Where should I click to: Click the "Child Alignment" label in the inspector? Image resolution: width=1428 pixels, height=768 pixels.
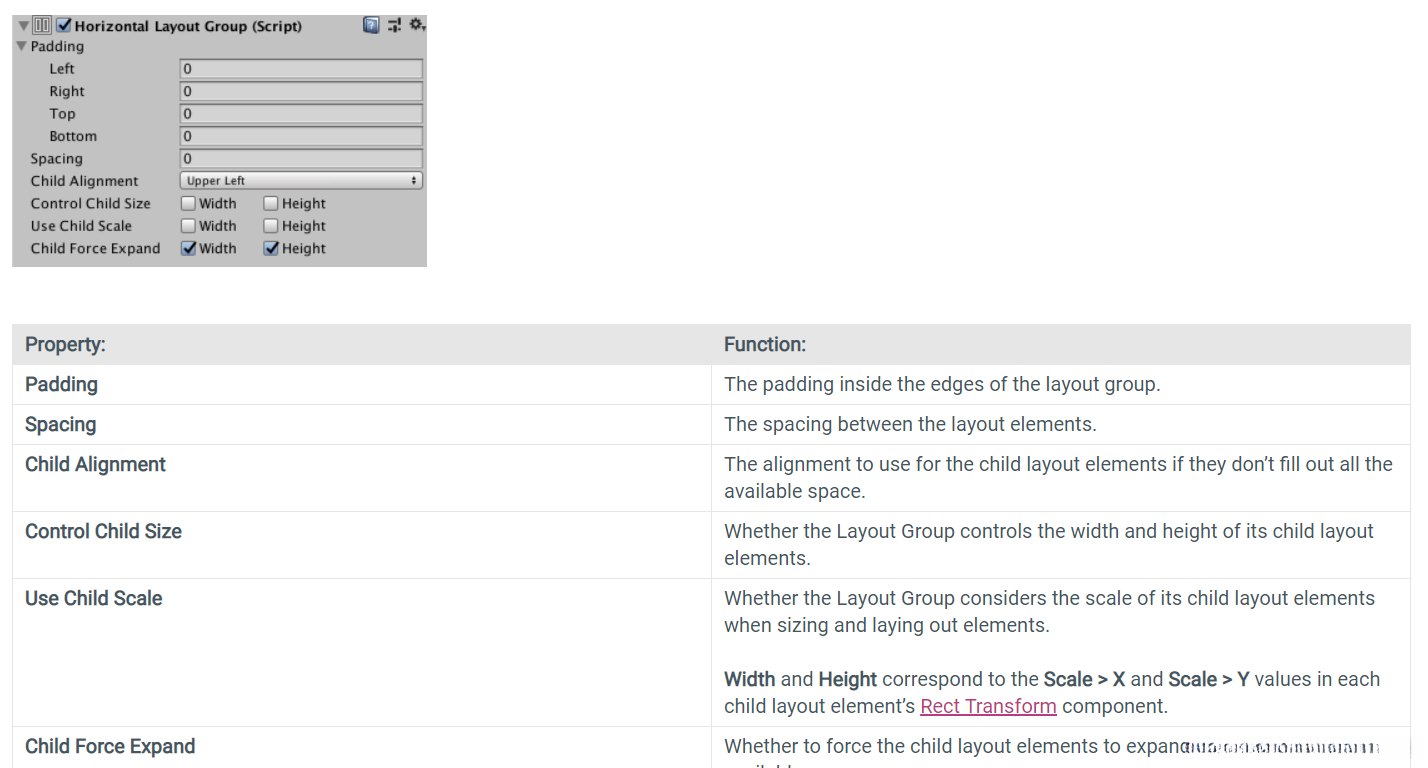[84, 181]
